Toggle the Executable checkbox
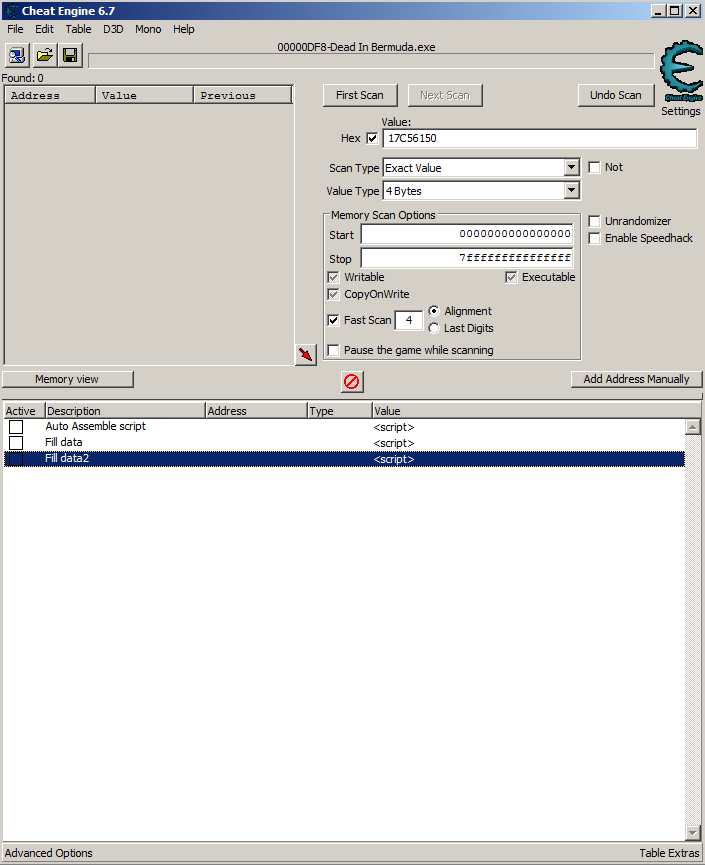Viewport: 705px width, 865px height. [x=511, y=277]
